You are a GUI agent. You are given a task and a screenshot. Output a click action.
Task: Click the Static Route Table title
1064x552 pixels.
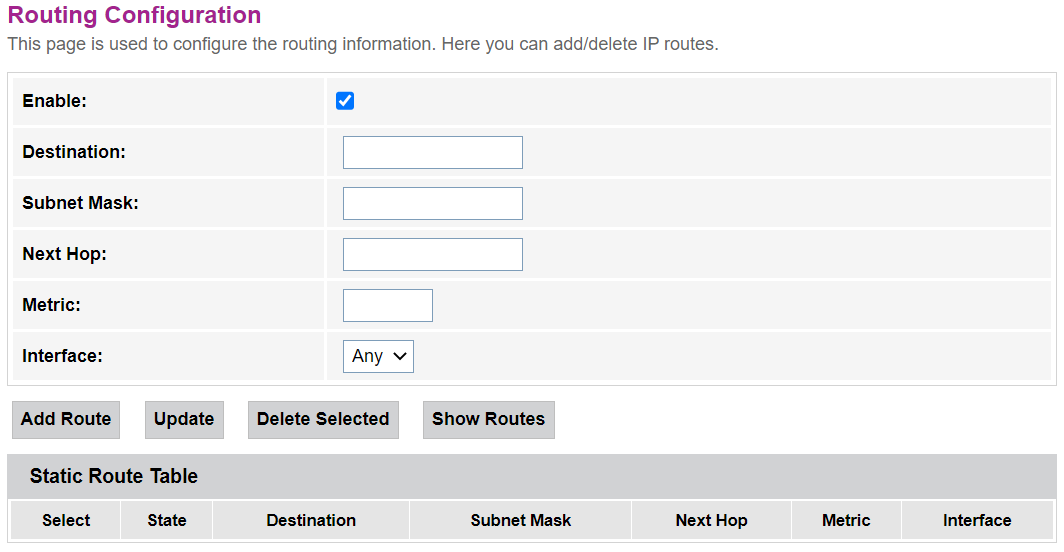[114, 476]
